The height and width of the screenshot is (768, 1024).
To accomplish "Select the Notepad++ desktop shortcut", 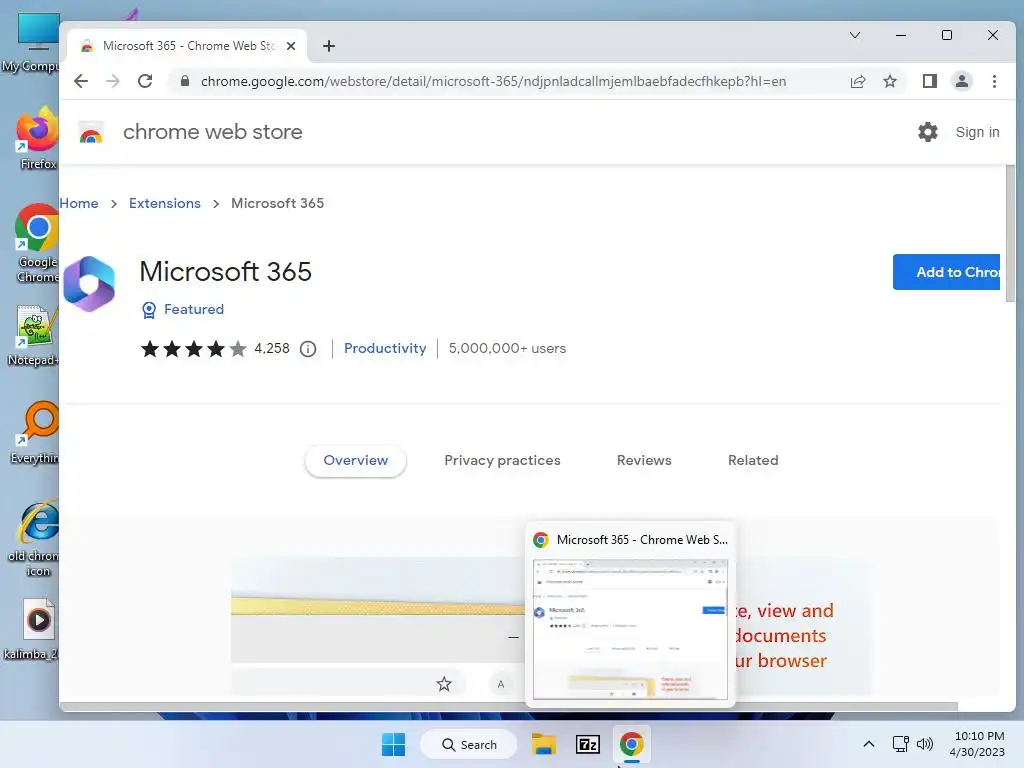I will [x=34, y=336].
